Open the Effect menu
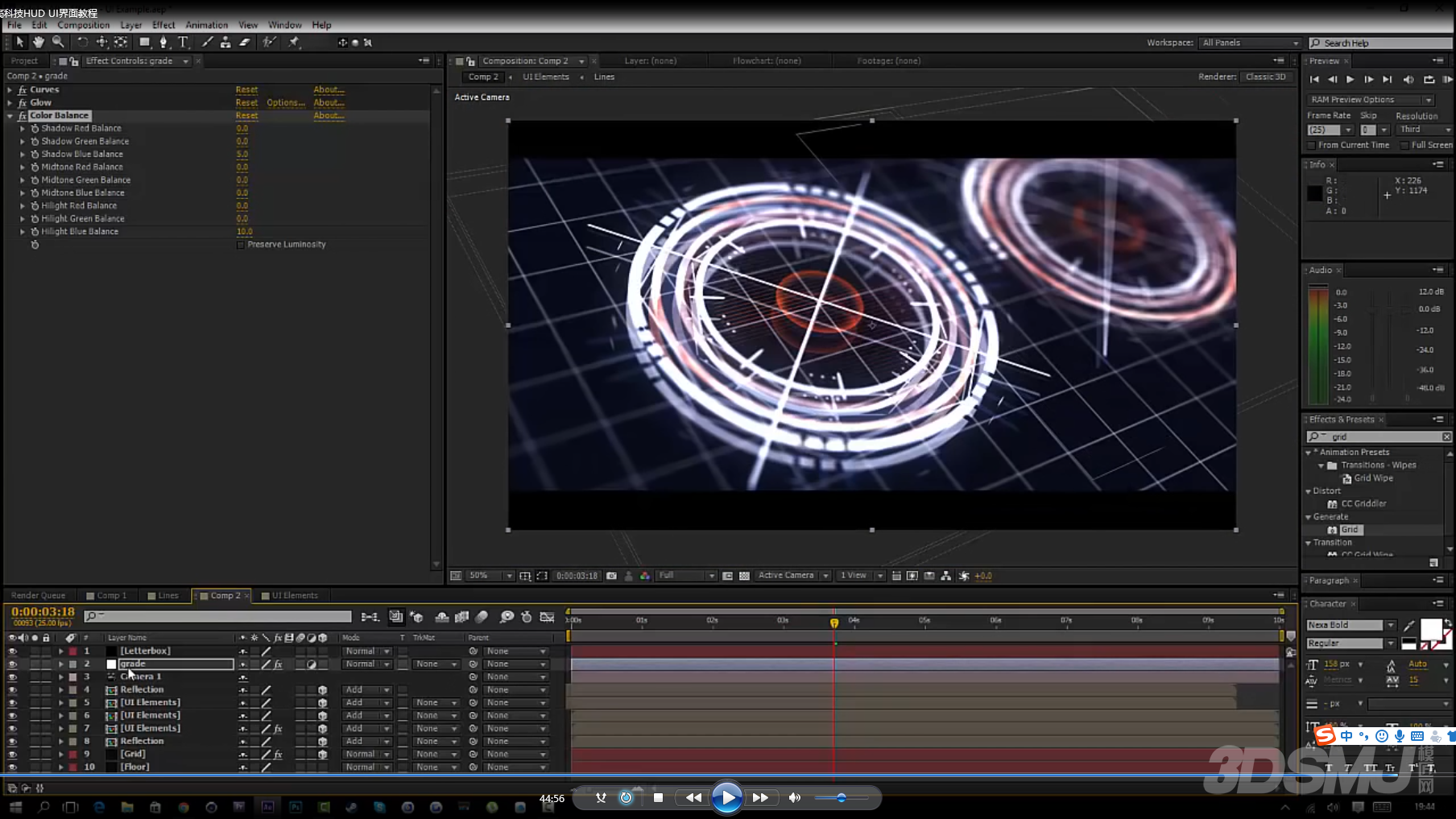The image size is (1456, 819). 163,25
